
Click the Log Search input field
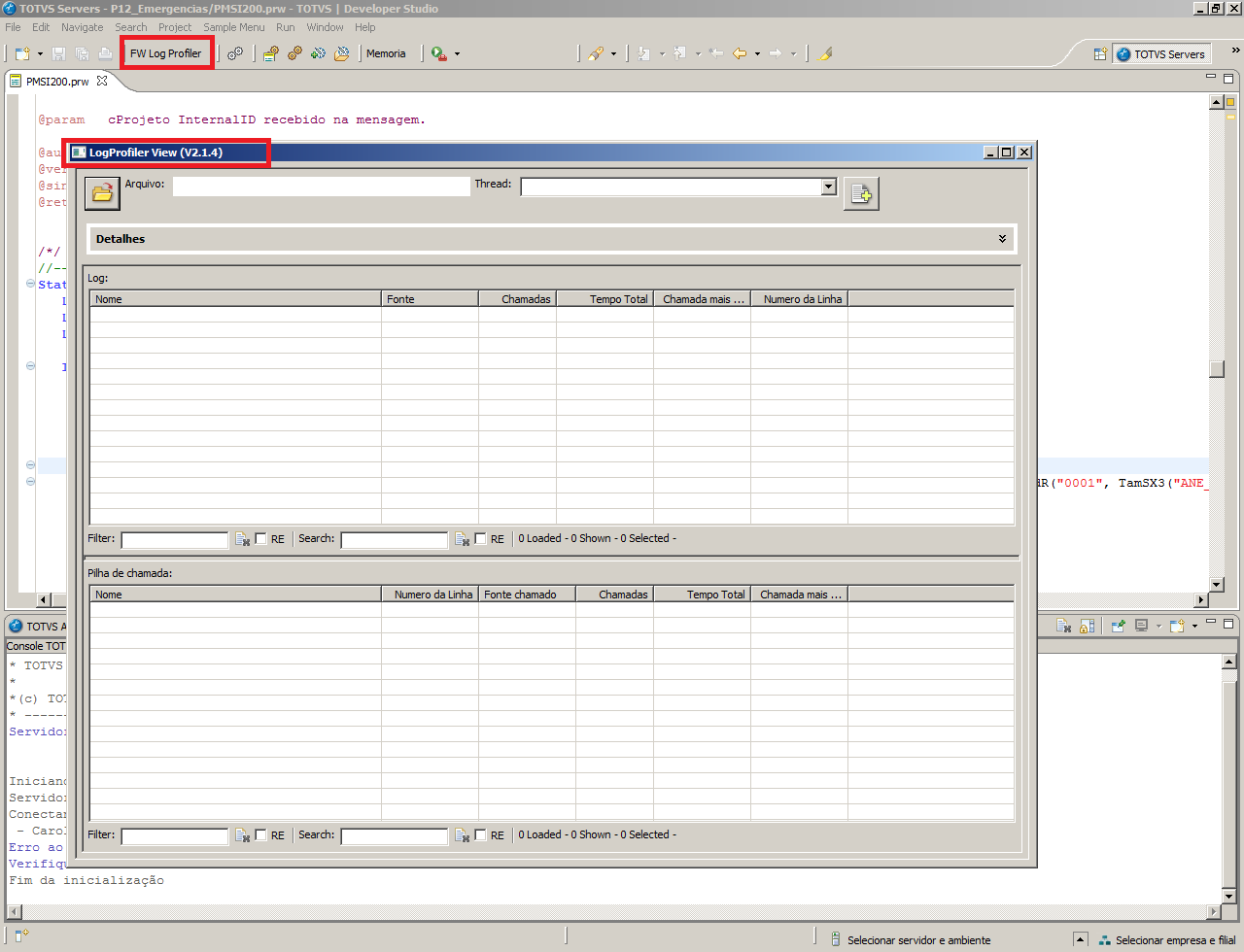[x=395, y=539]
